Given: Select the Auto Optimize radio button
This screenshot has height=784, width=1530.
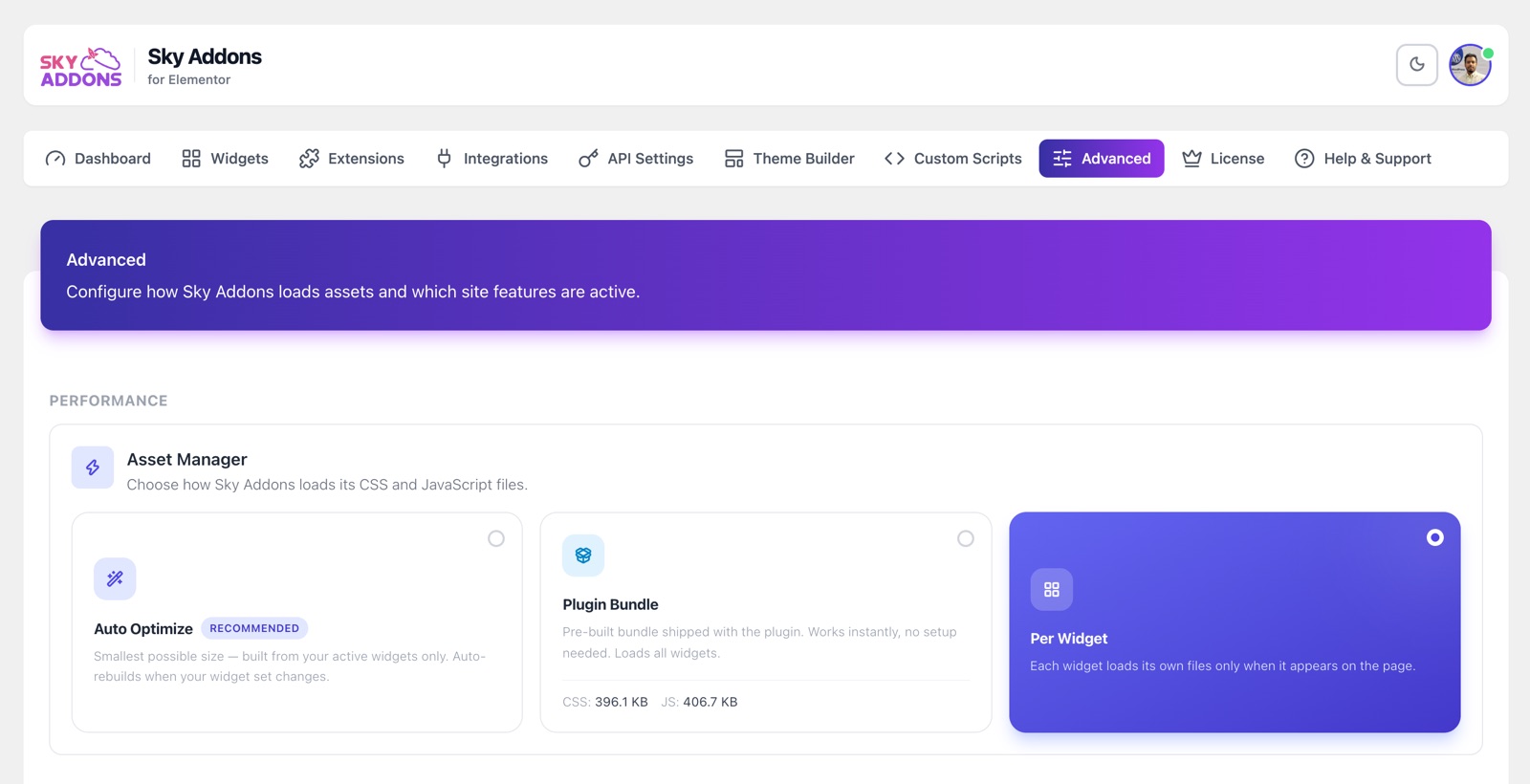Looking at the screenshot, I should [x=496, y=538].
